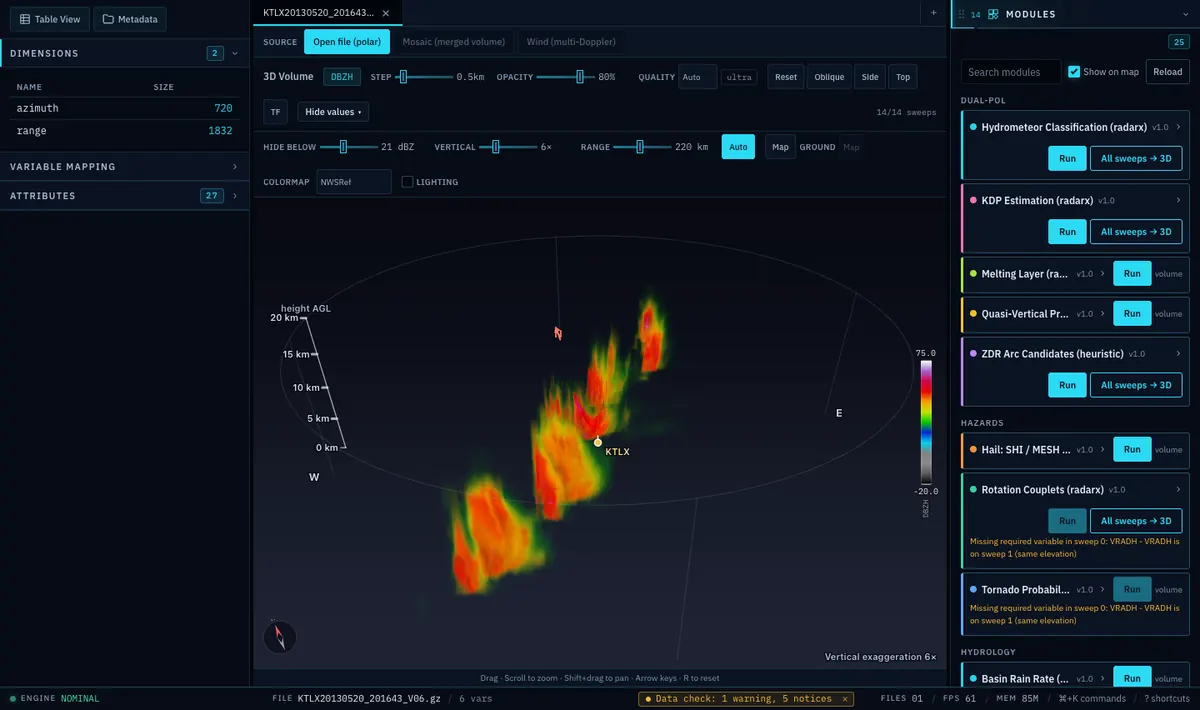Image resolution: width=1200 pixels, height=710 pixels.
Task: Uncheck the Show on map checkbox
Action: [x=1074, y=72]
